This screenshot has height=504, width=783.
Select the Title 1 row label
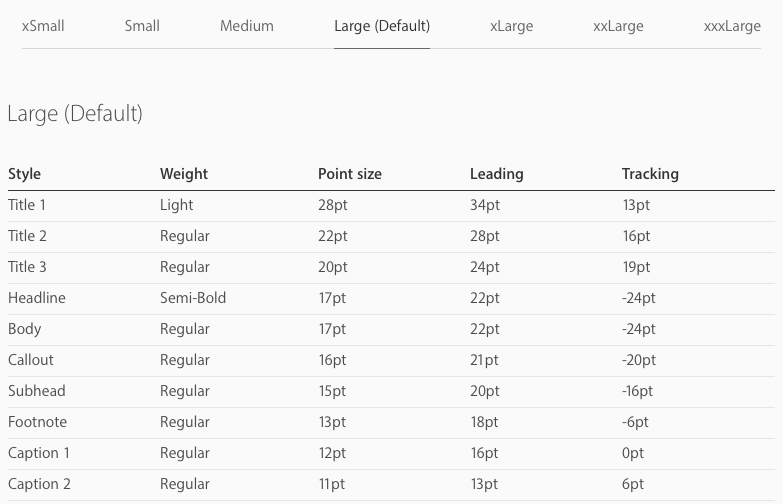pos(27,205)
